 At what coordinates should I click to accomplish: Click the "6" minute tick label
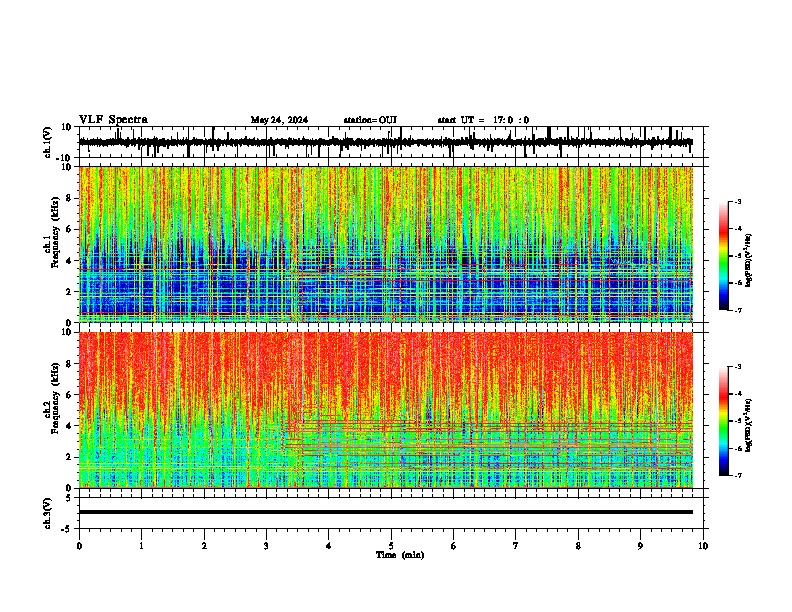point(454,546)
